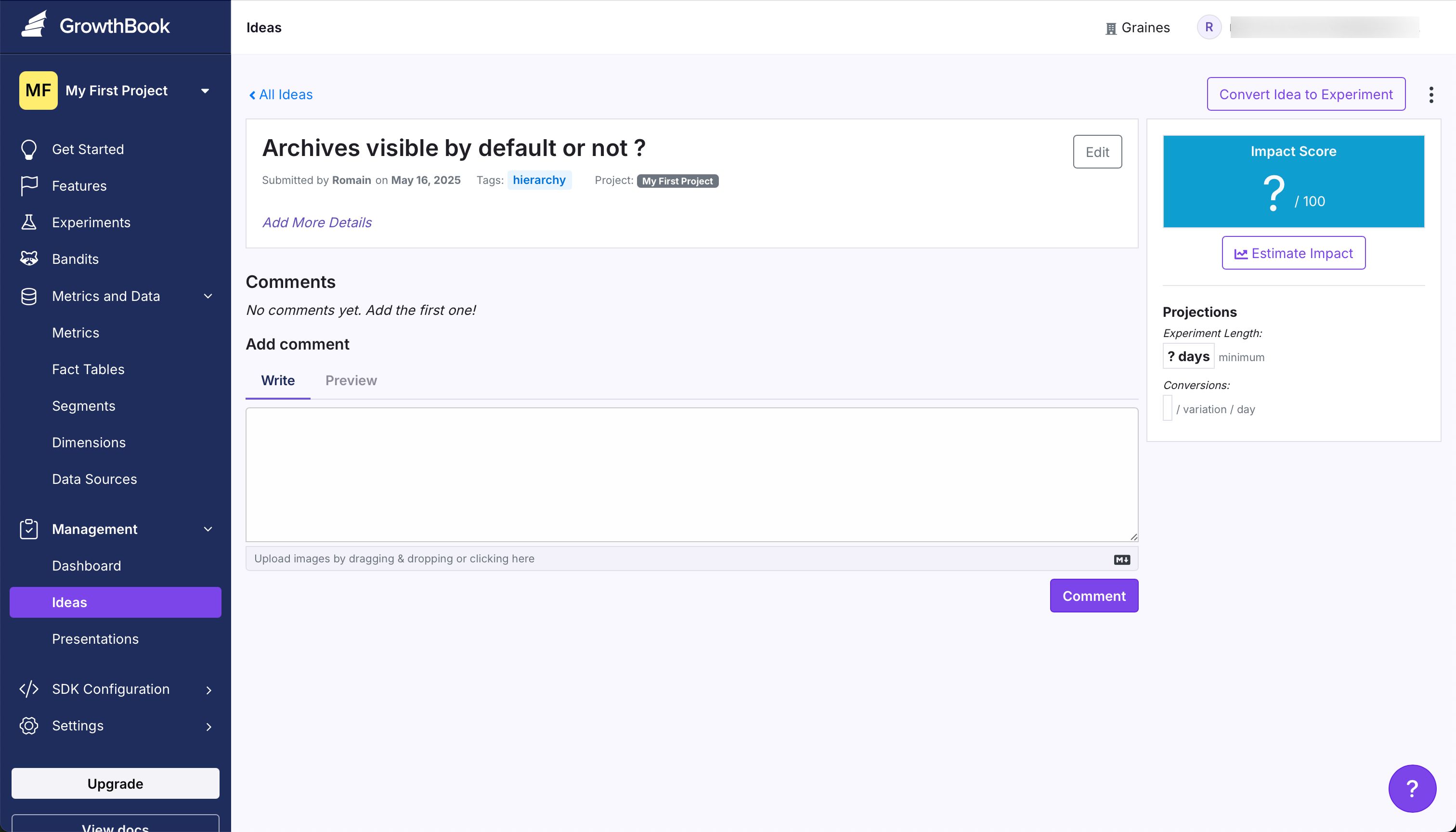Collapse the Management section chevron
This screenshot has width=1456, height=832.
coord(208,529)
